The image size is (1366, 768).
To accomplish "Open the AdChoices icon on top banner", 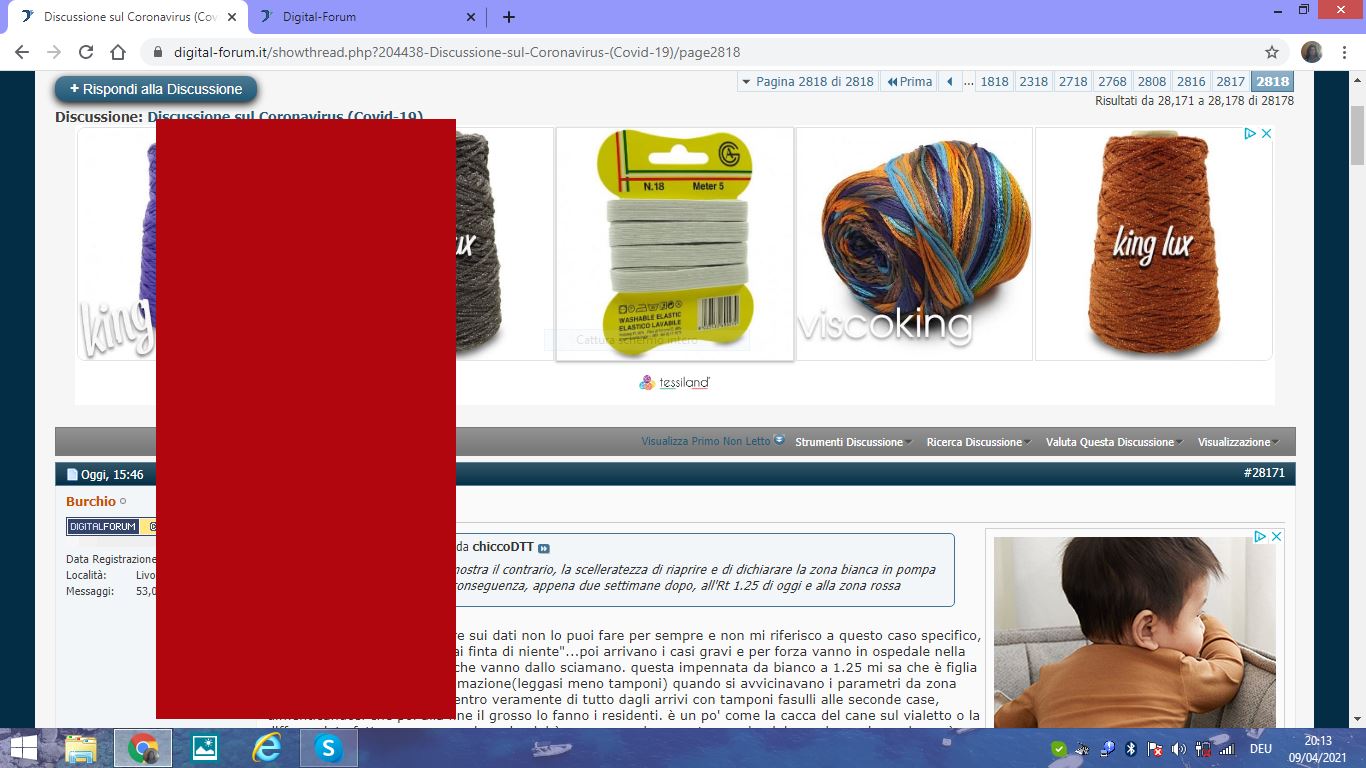I will (1250, 134).
